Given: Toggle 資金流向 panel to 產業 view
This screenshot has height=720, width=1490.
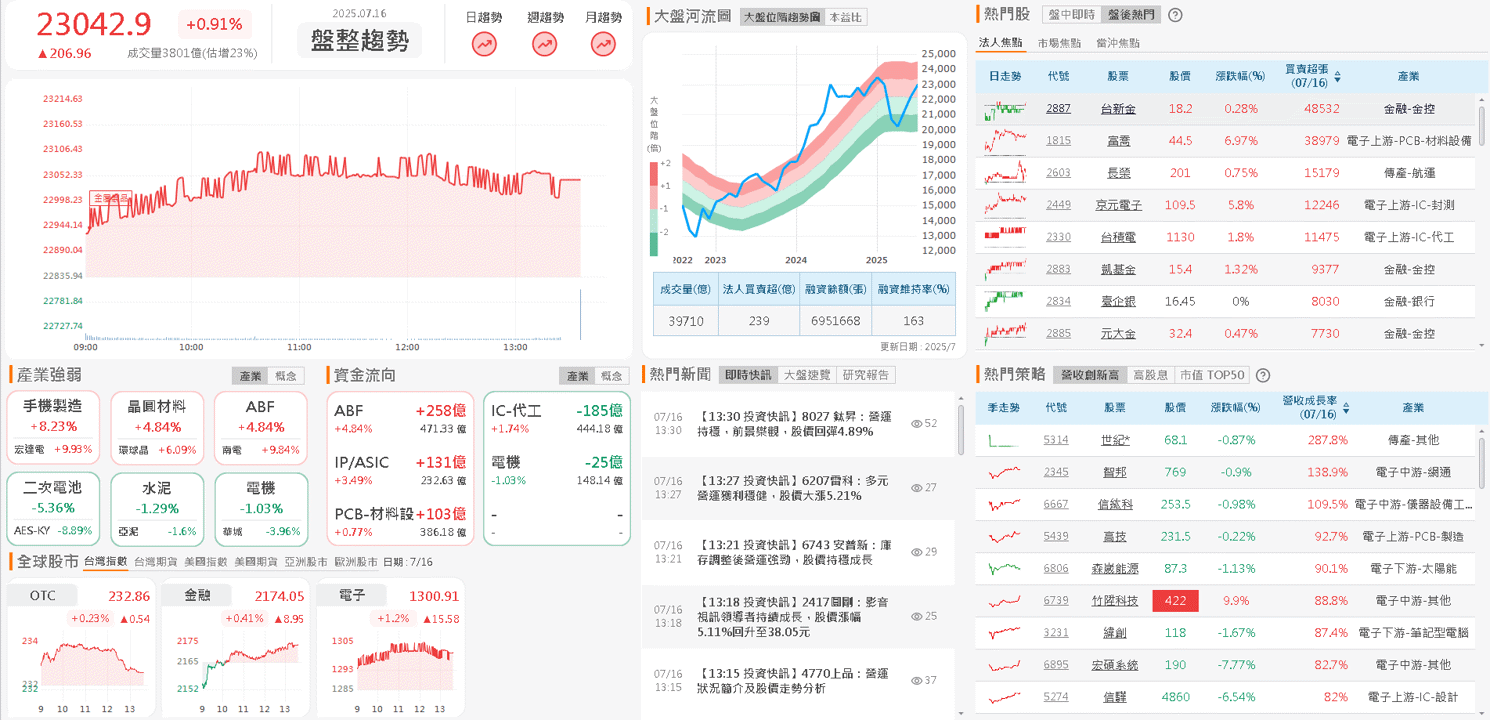Looking at the screenshot, I should 578,376.
